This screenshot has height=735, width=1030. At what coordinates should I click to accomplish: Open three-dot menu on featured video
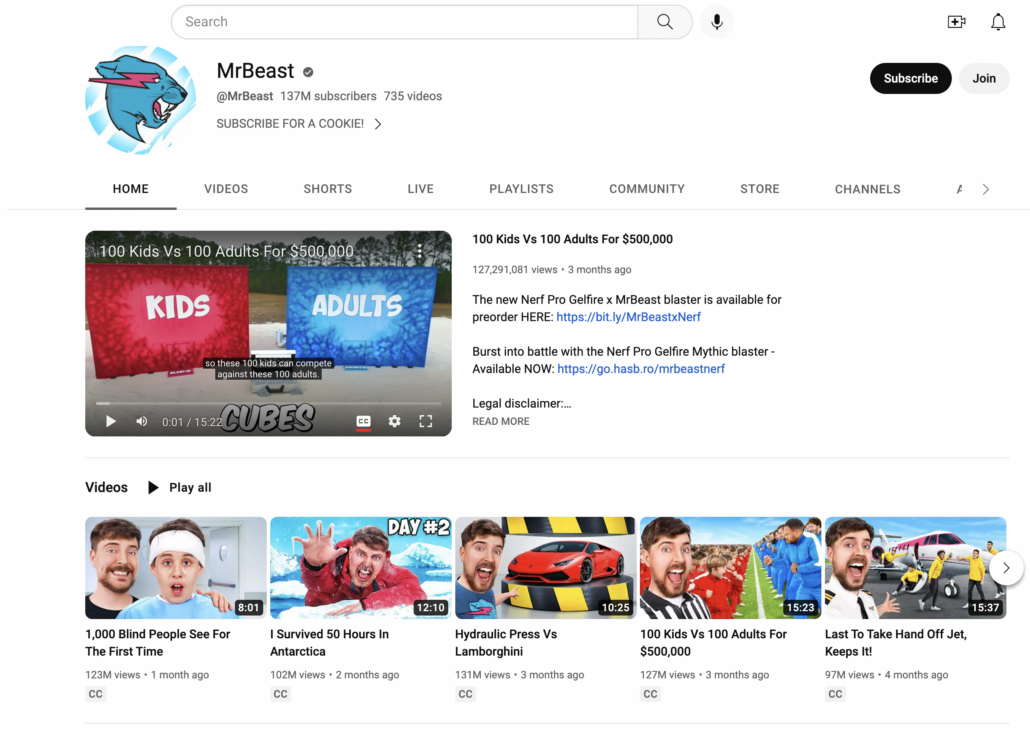[419, 251]
